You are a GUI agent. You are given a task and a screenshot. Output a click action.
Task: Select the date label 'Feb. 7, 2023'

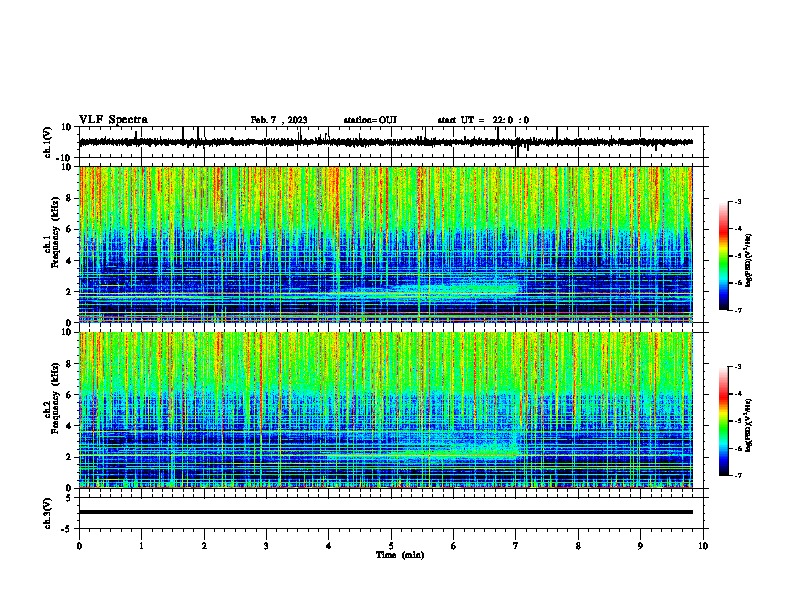click(279, 120)
